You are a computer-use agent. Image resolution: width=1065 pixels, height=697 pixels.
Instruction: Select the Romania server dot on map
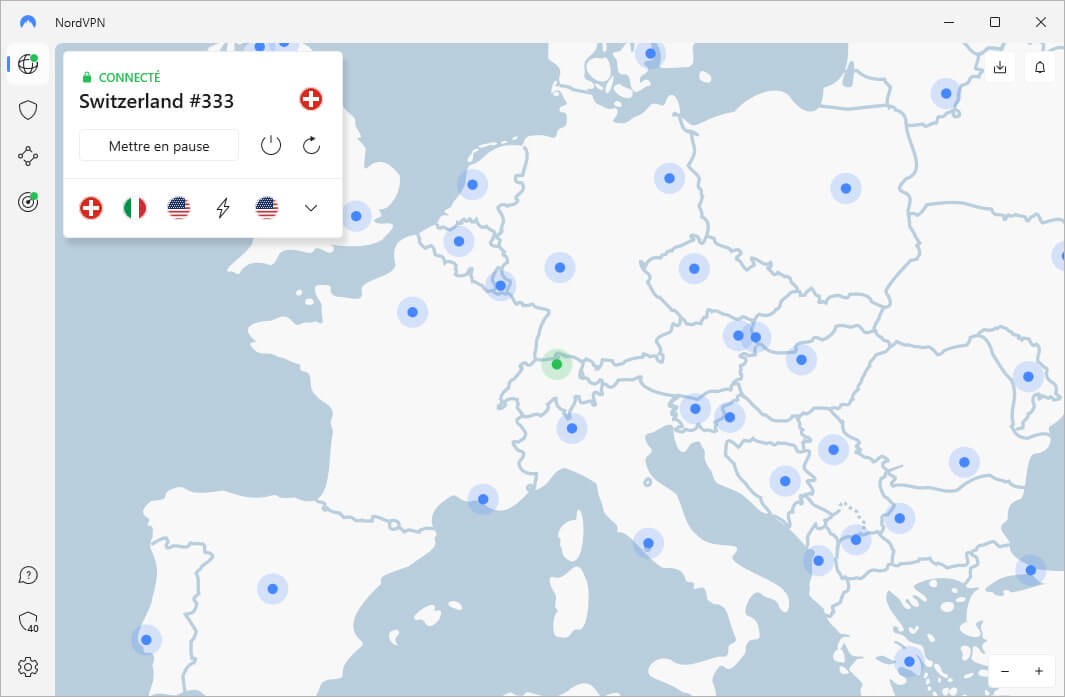pos(964,463)
